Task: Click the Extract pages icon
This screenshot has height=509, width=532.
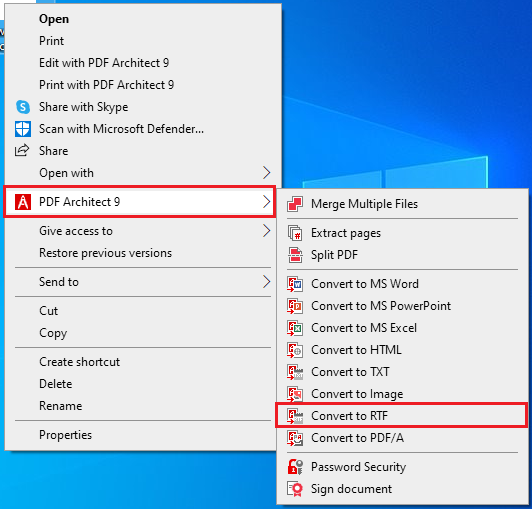Action: (295, 233)
